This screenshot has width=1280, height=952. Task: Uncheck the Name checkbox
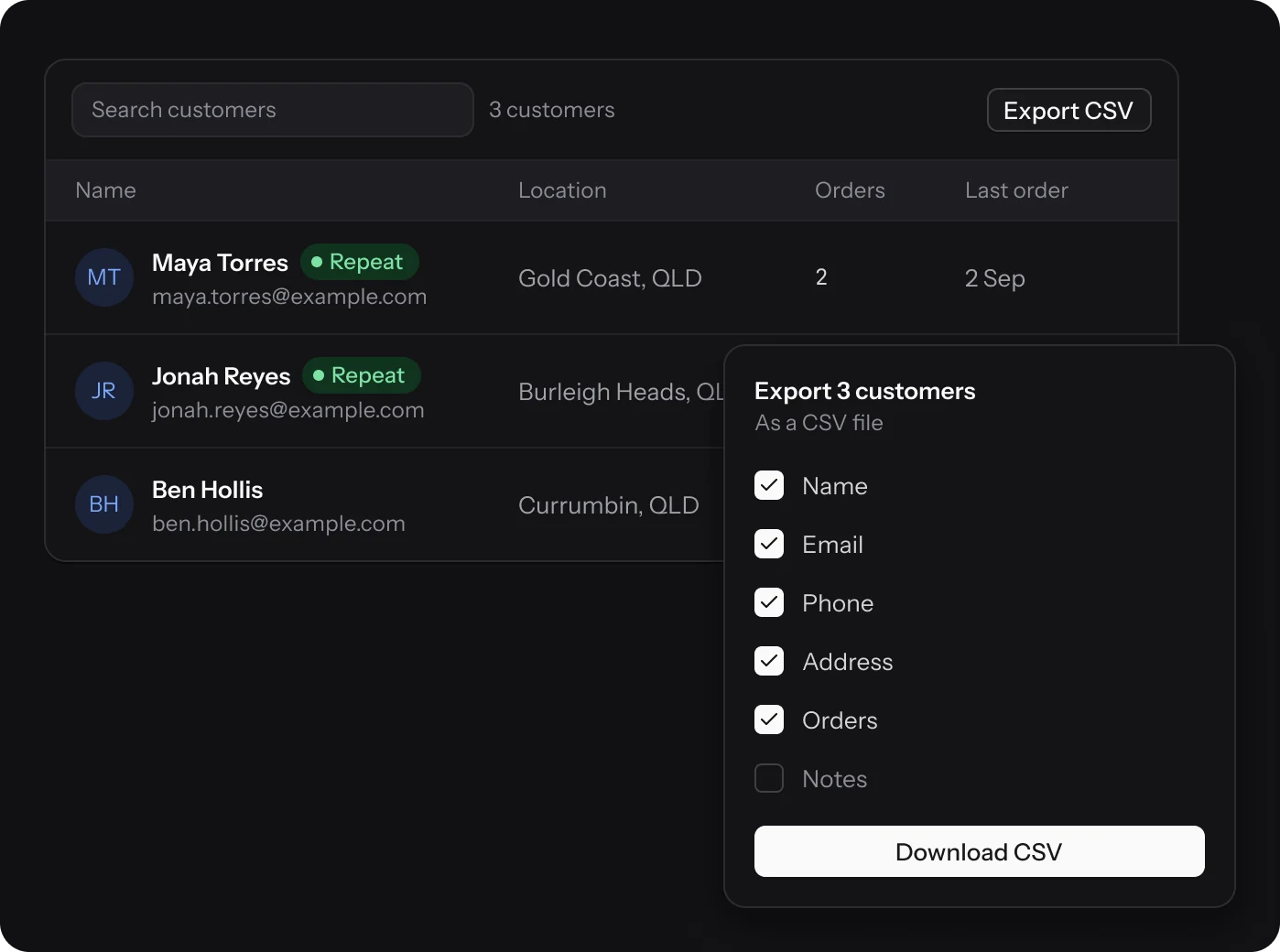click(769, 485)
